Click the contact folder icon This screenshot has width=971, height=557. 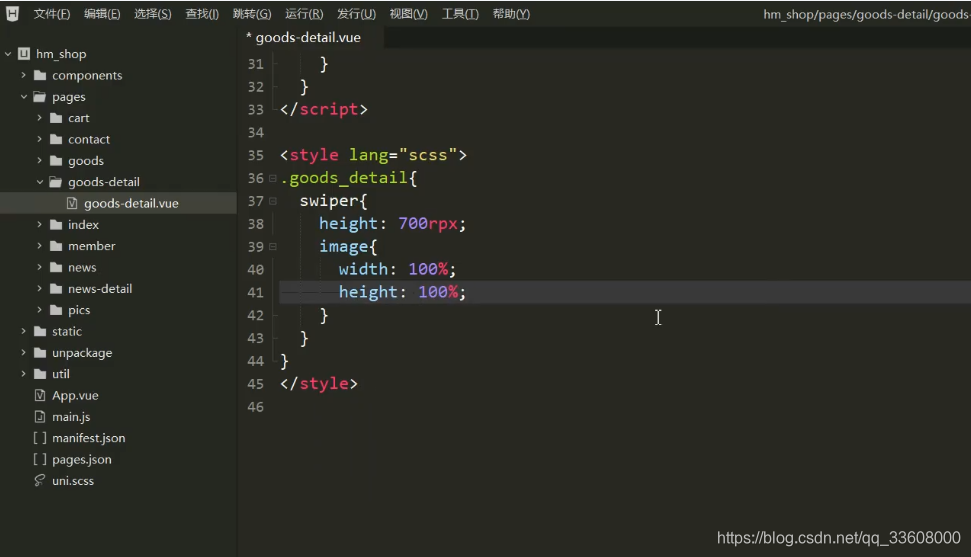pyautogui.click(x=56, y=139)
